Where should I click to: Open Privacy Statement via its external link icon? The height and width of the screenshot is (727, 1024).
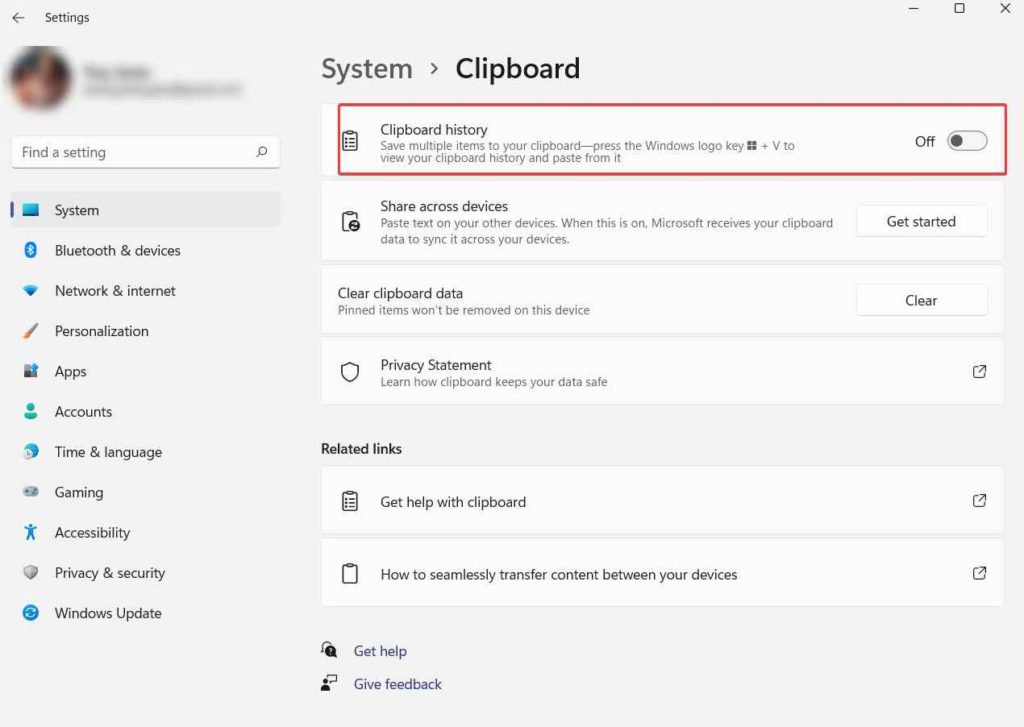[x=979, y=371]
